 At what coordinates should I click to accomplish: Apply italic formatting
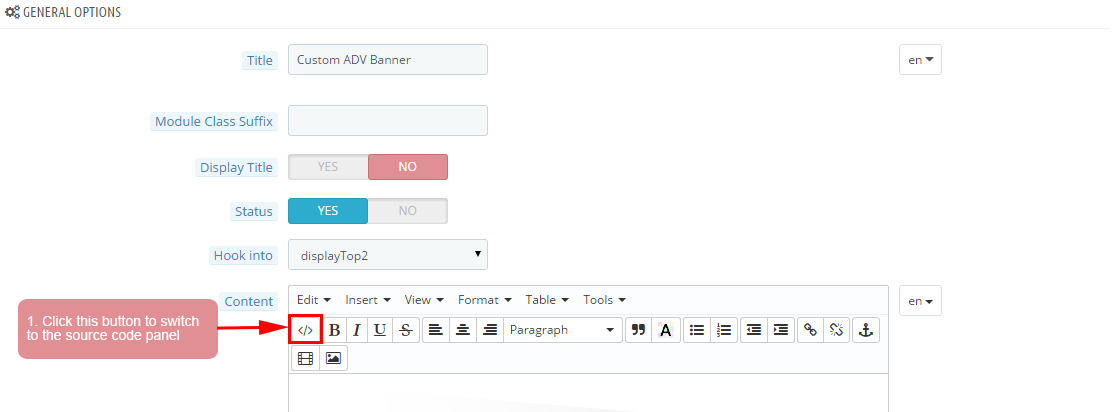pos(357,330)
